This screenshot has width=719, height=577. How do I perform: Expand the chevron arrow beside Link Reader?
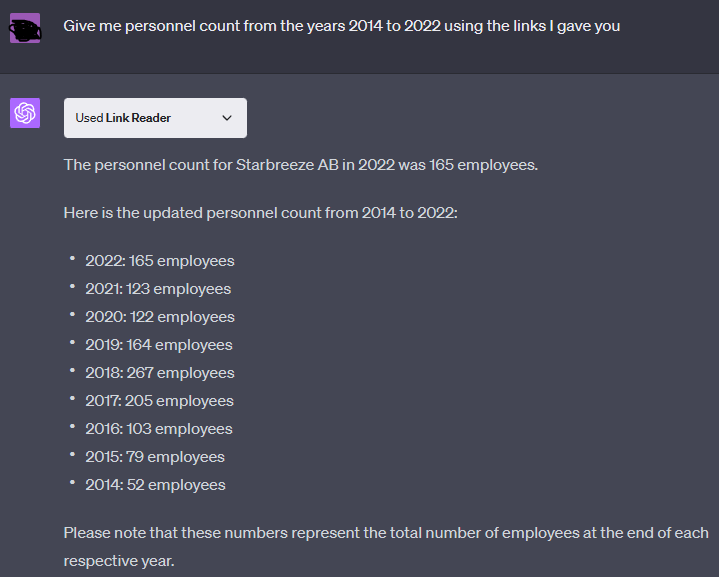point(227,118)
